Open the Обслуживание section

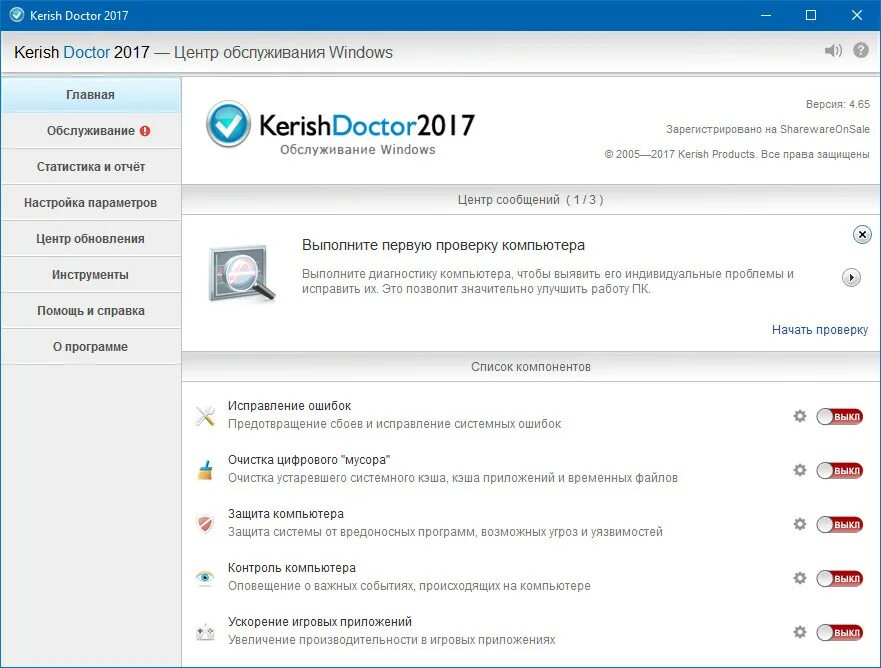click(x=91, y=131)
